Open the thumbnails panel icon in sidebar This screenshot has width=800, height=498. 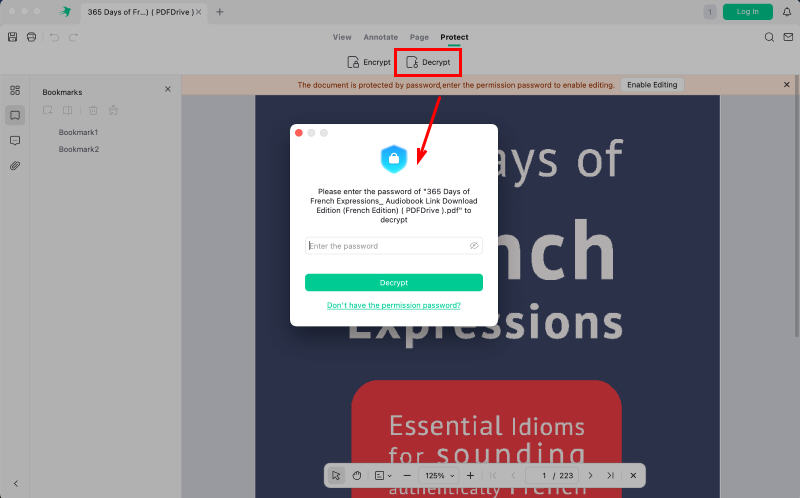[15, 90]
